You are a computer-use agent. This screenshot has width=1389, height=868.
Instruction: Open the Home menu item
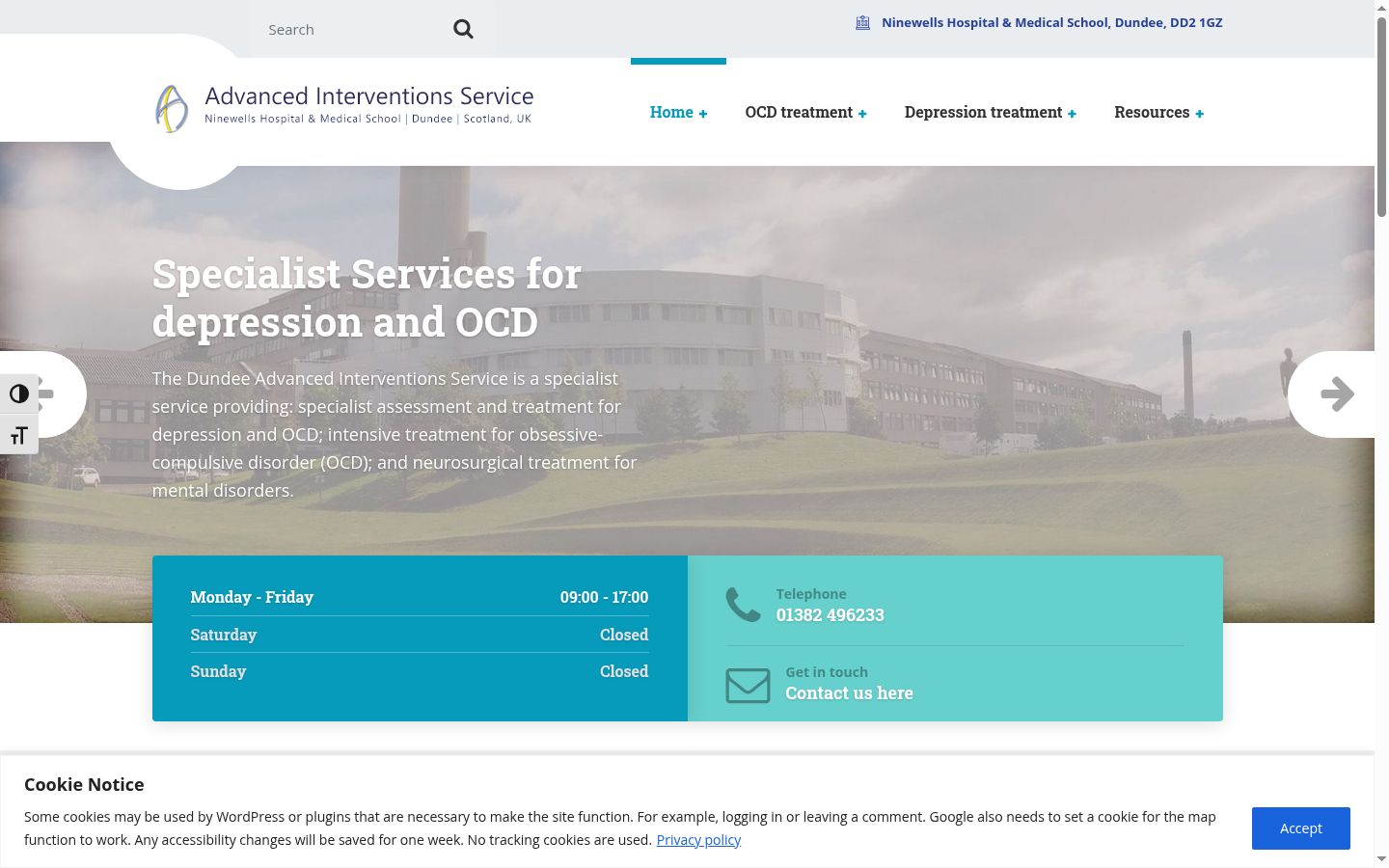(671, 112)
